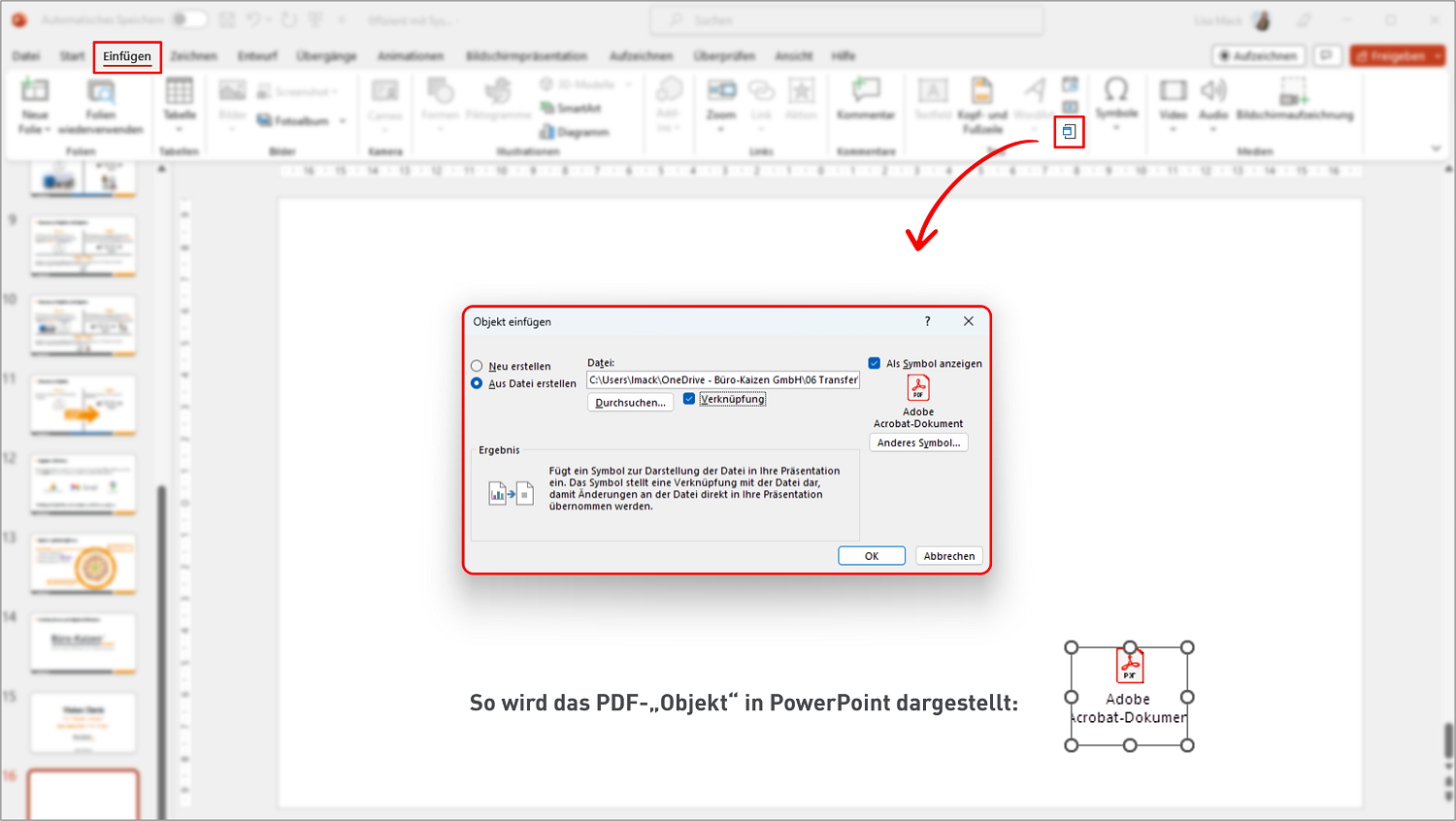Insert a SmartArt graphic
The image size is (1456, 821).
coord(573,109)
